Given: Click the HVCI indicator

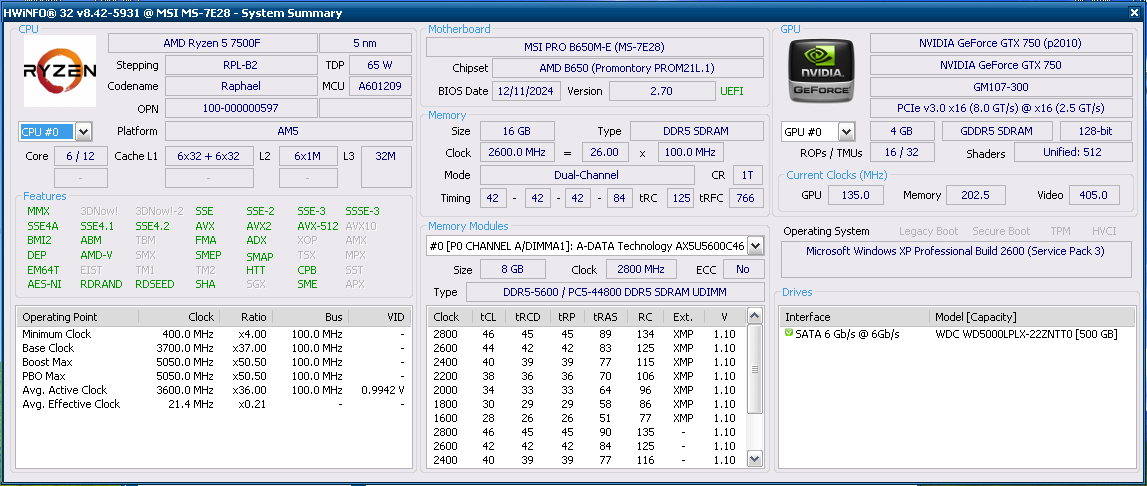Looking at the screenshot, I should [1104, 231].
